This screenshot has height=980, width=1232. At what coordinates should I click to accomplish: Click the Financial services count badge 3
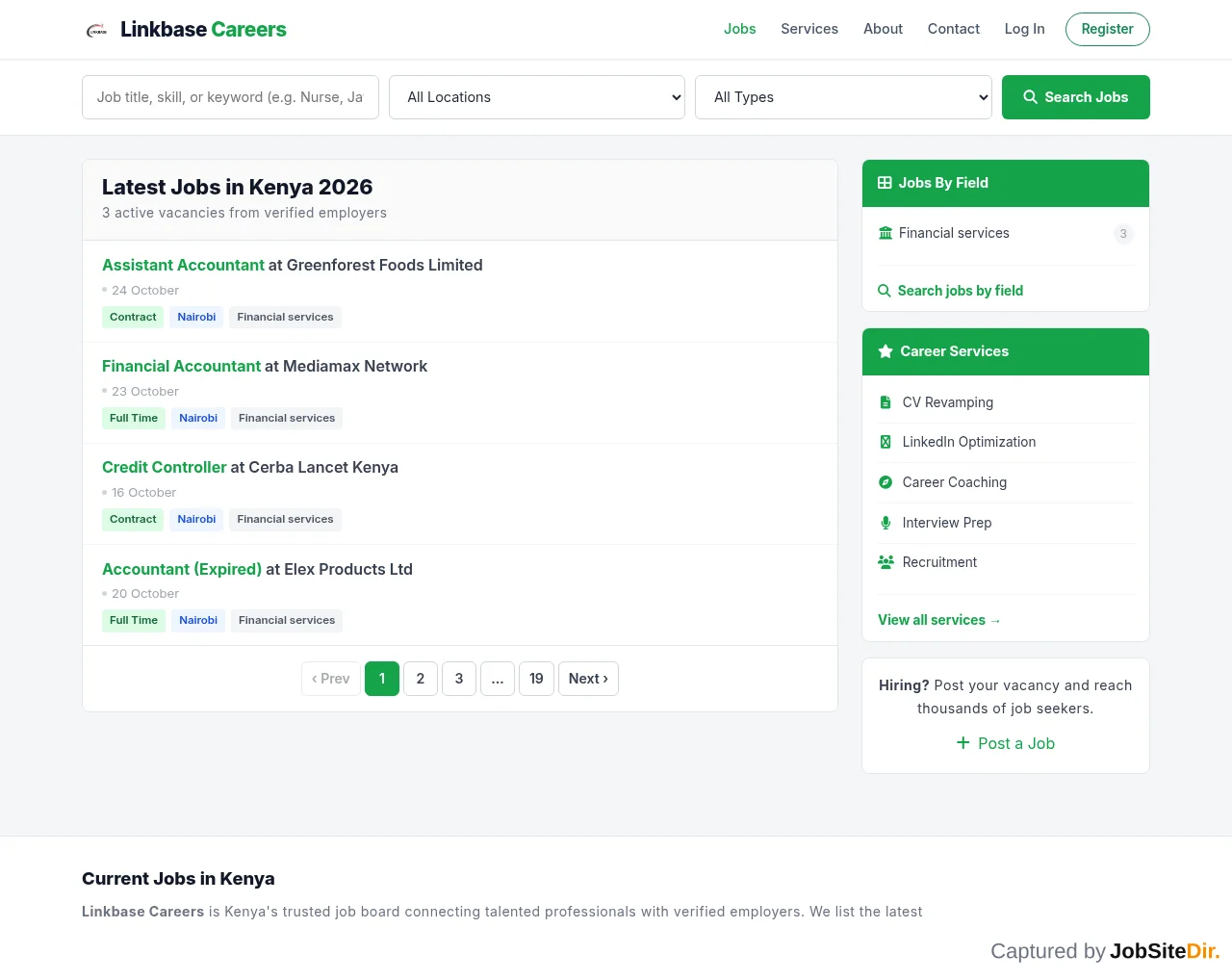click(x=1123, y=234)
